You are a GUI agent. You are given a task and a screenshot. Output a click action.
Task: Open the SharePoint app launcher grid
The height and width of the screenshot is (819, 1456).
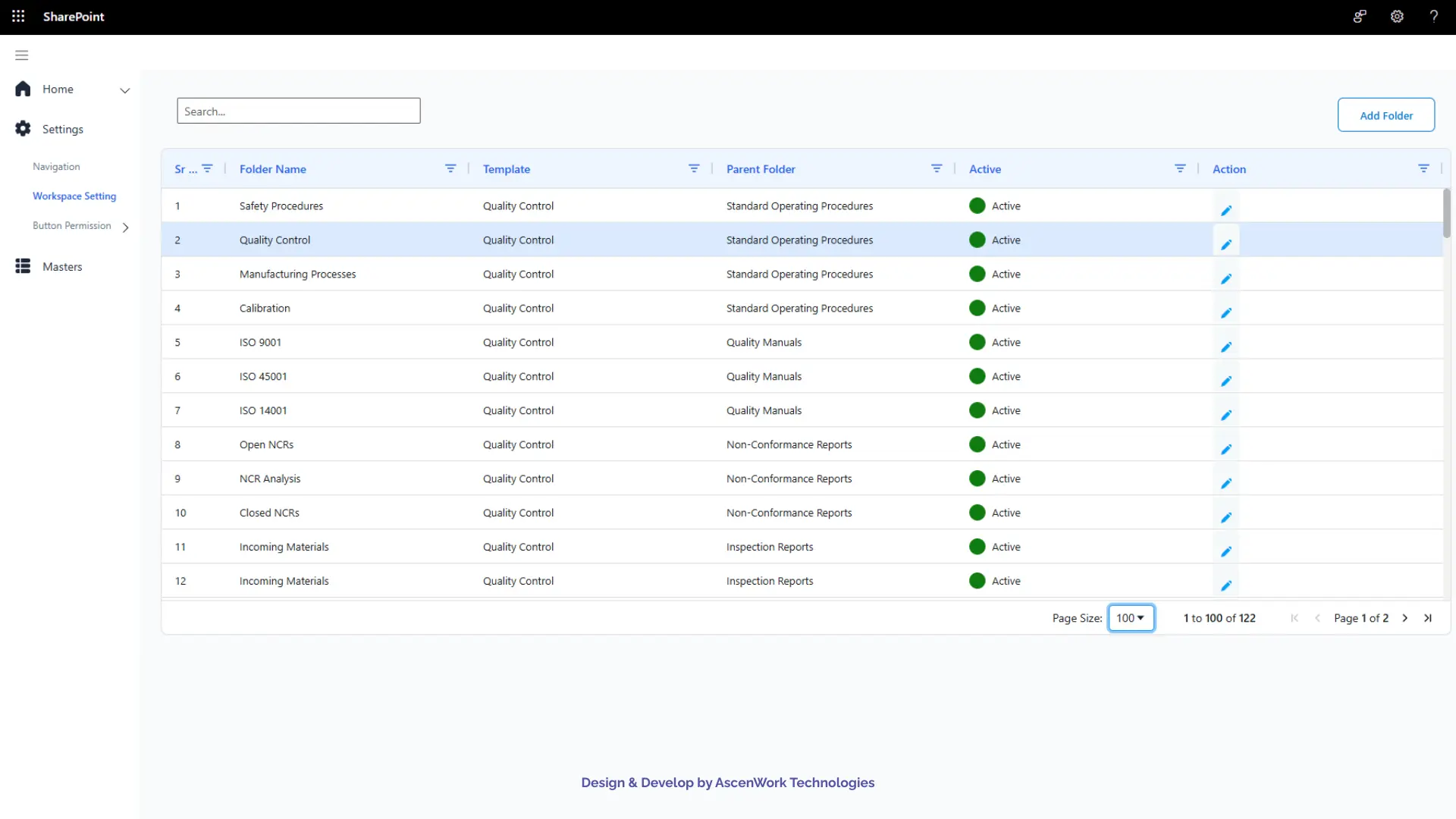(x=18, y=16)
